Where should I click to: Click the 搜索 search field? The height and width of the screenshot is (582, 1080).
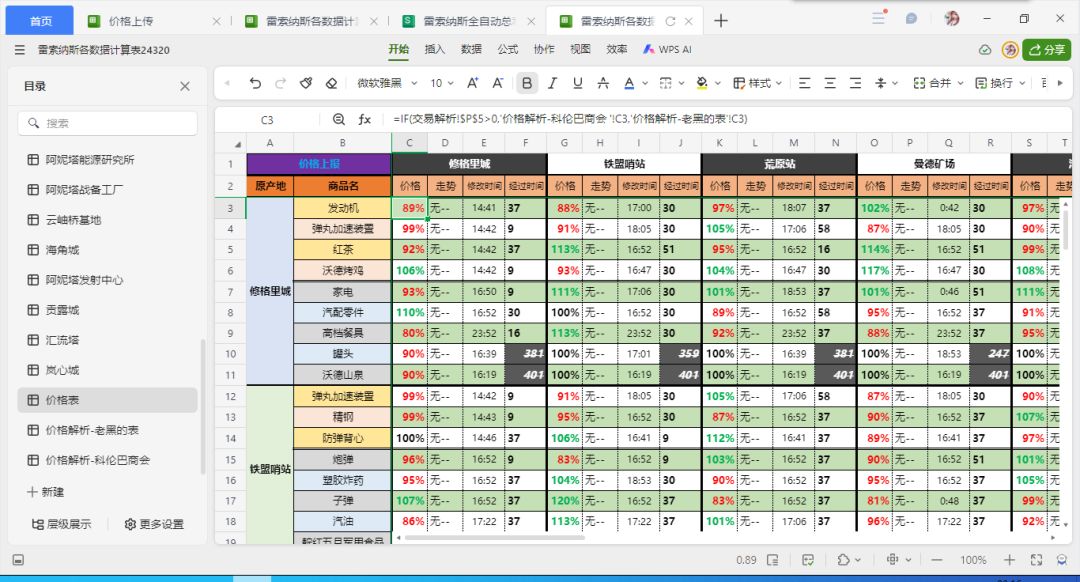pyautogui.click(x=107, y=123)
